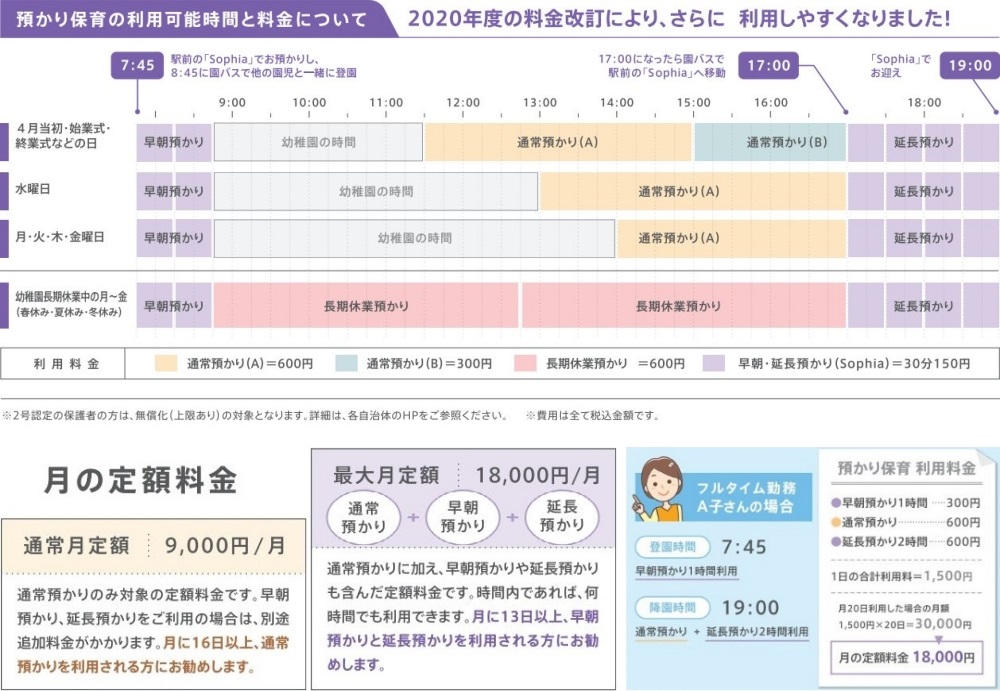Click the 預かり保育 利用料金 heading
This screenshot has height=691, width=1000.
click(906, 468)
